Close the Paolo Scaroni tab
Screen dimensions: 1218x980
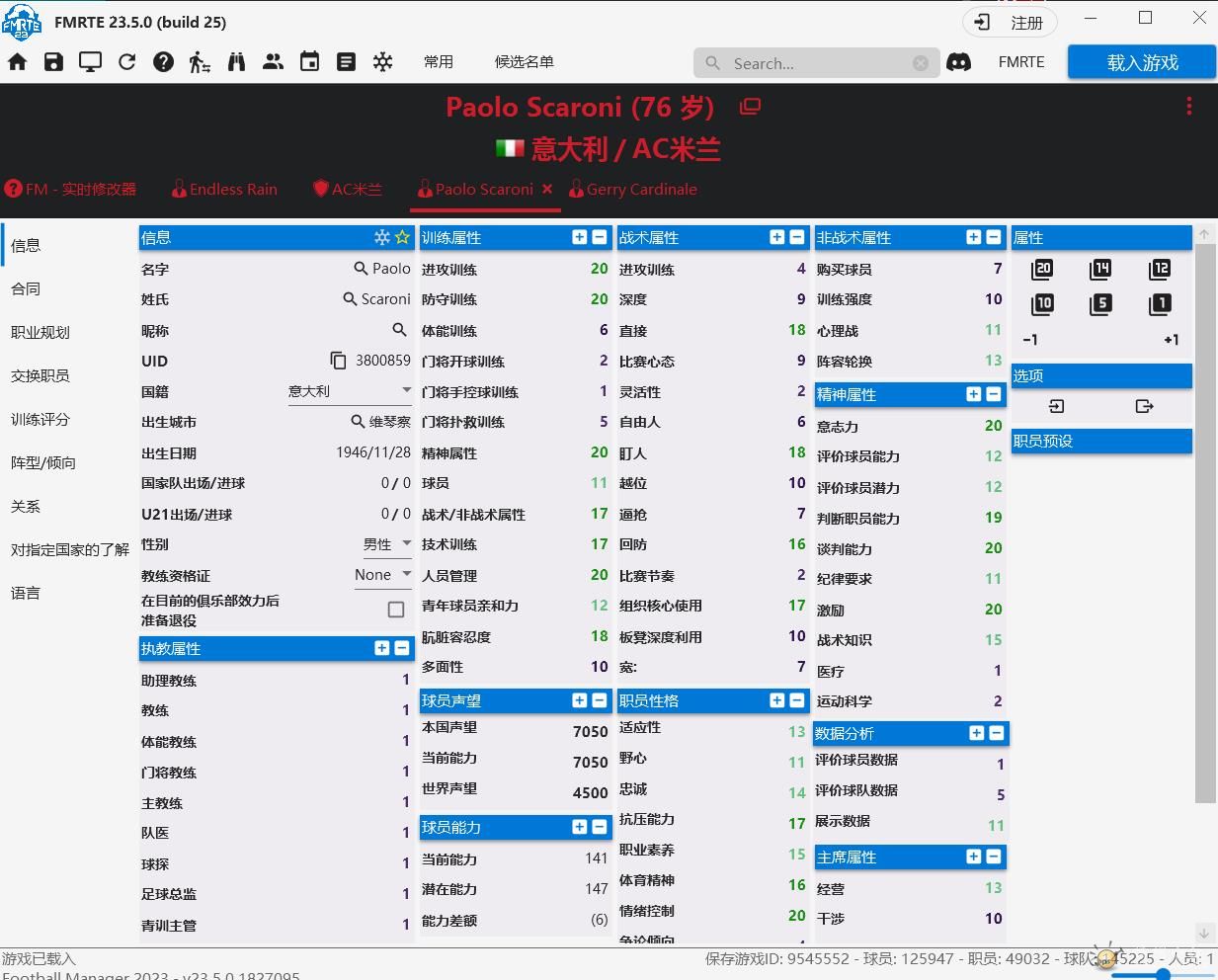547,188
